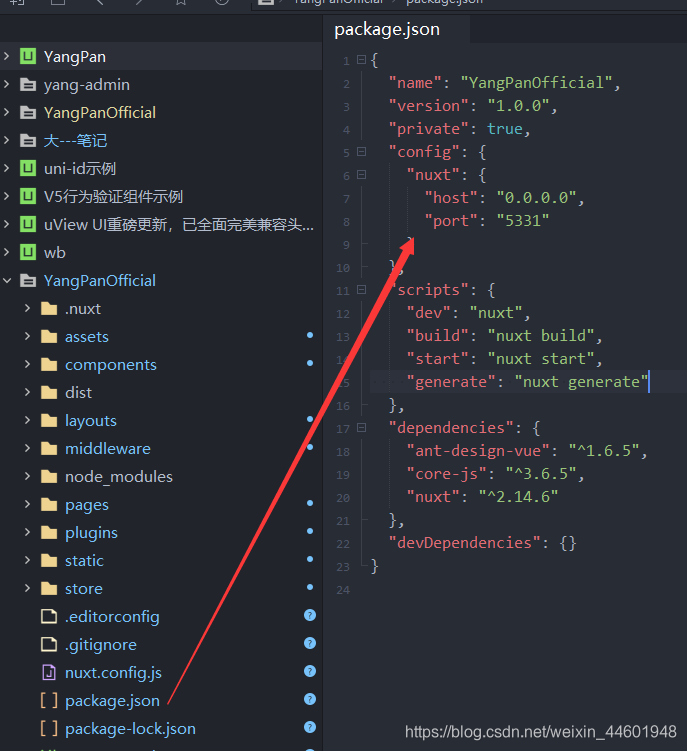687x751 pixels.
Task: Select the .editorconfig file
Action: coord(112,617)
